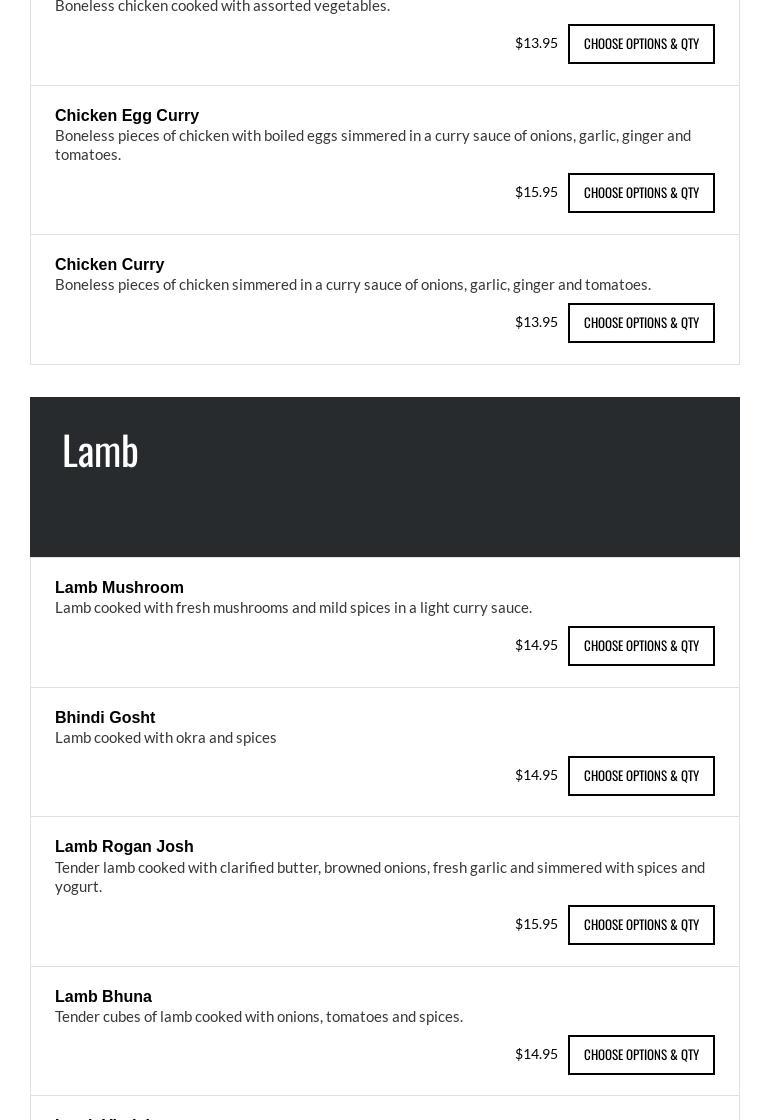Choose options & qty for Lamb Bhuna
This screenshot has width=770, height=1120.
click(641, 1055)
